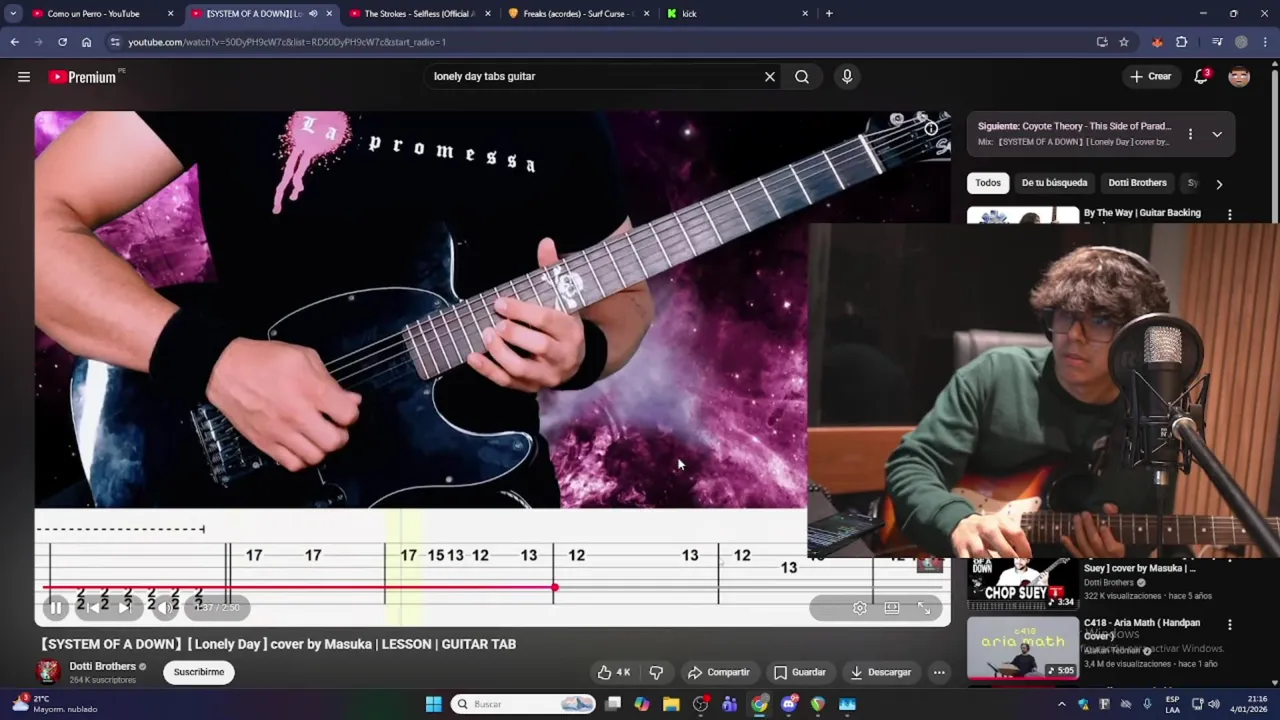Image resolution: width=1280 pixels, height=720 pixels.
Task: Click the Suscribirme button
Action: (199, 672)
